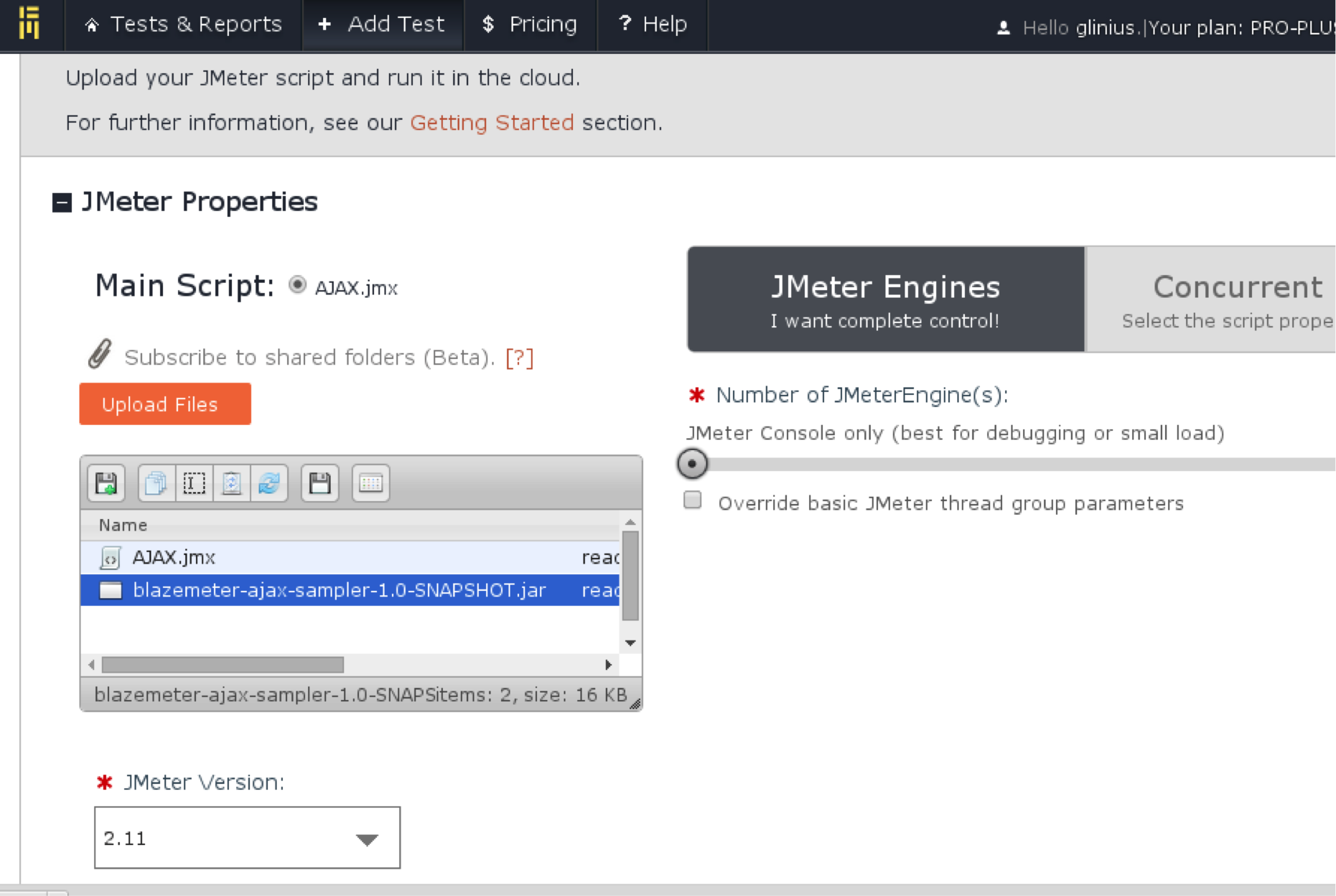Click the copy files toolbar icon
This screenshot has width=1336, height=896.
156,483
